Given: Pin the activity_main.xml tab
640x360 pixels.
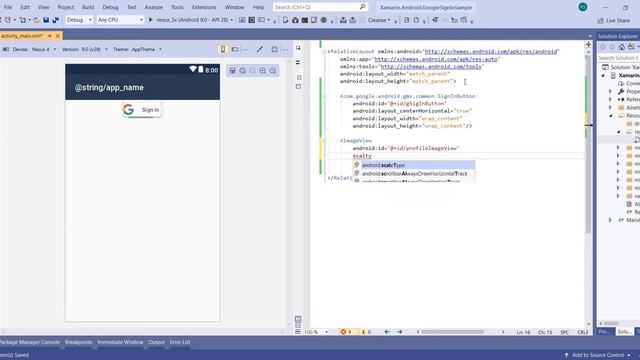Looking at the screenshot, I should point(49,36).
